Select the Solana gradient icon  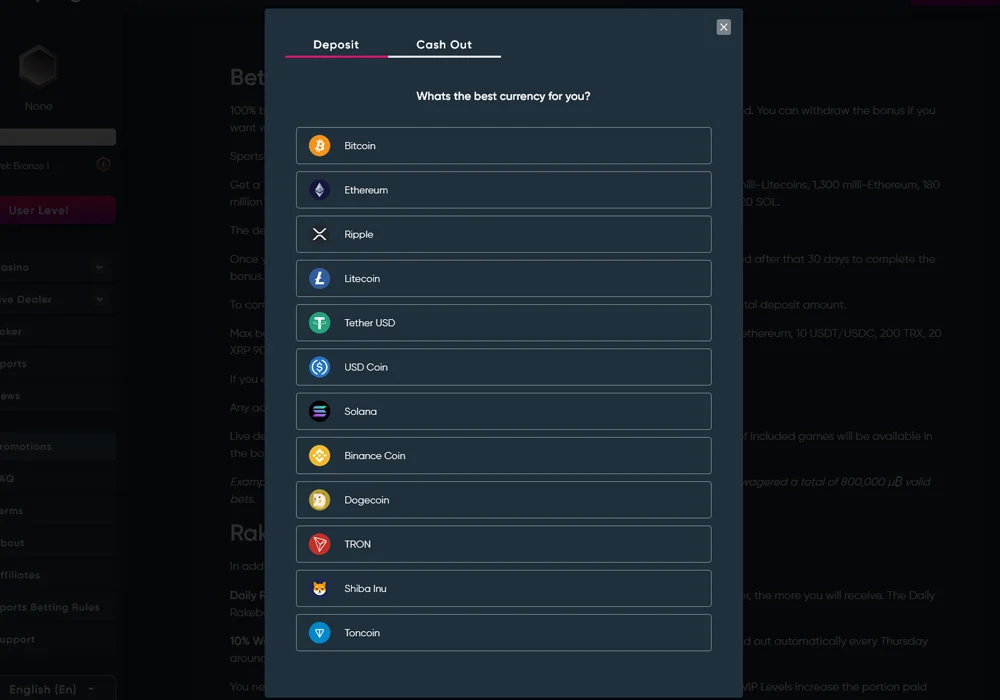point(319,411)
